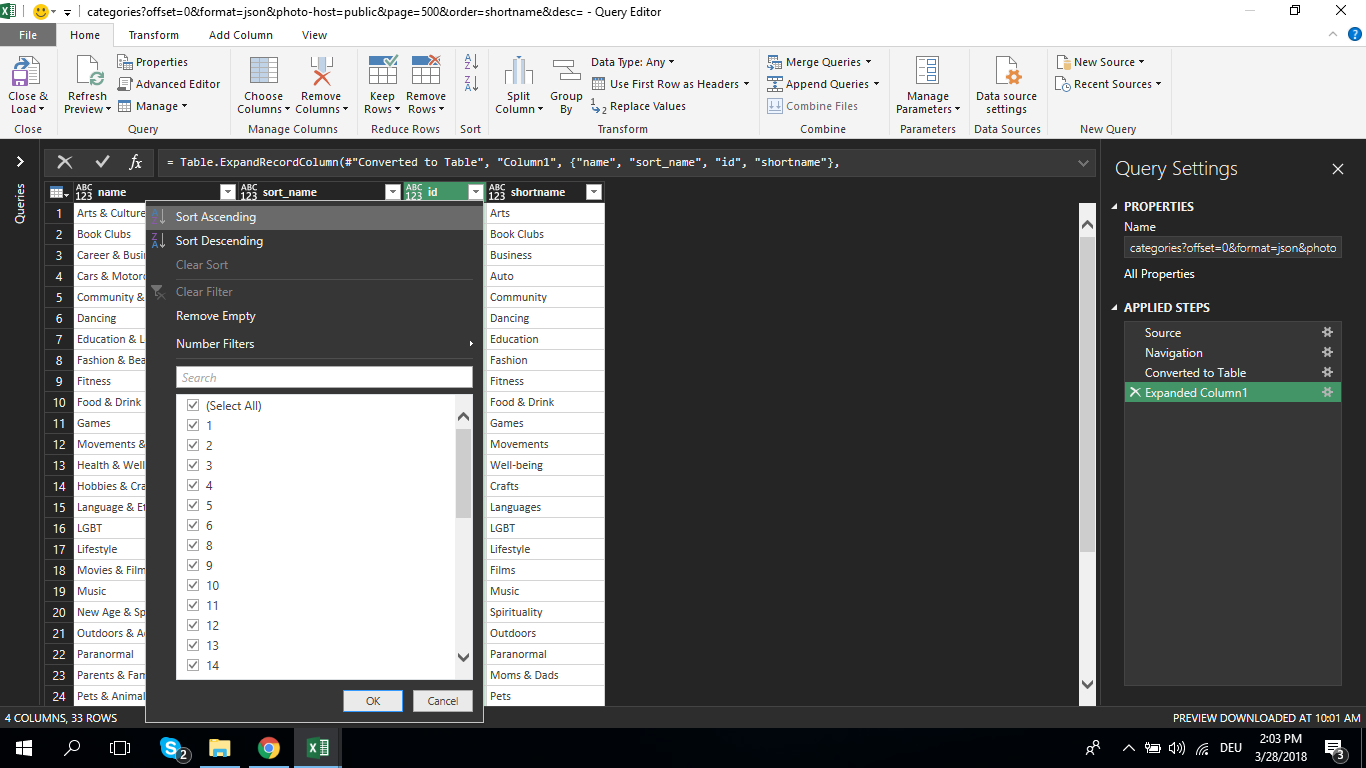Click the filter Search box
This screenshot has height=768, width=1366.
click(324, 377)
